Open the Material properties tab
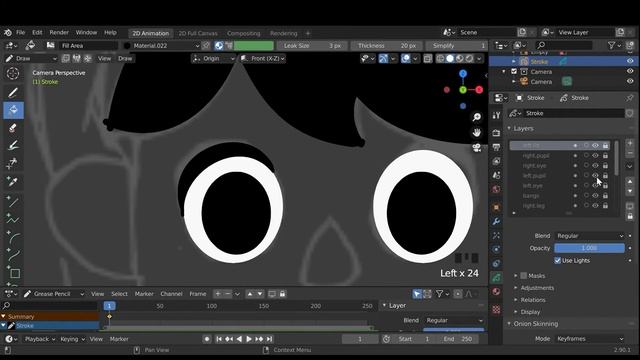The width and height of the screenshot is (640, 360). coord(496,291)
